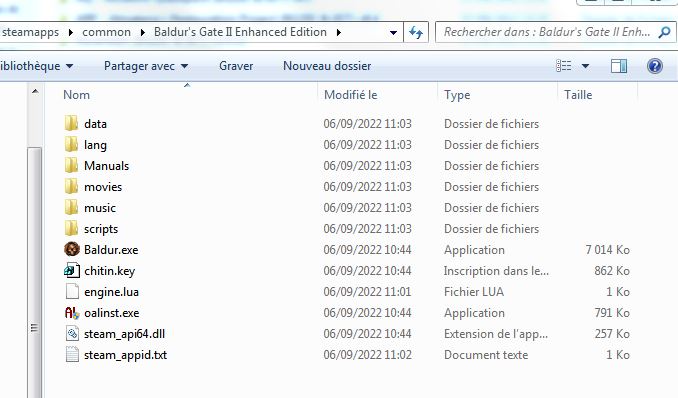Click the 257 Ko size value

[612, 334]
